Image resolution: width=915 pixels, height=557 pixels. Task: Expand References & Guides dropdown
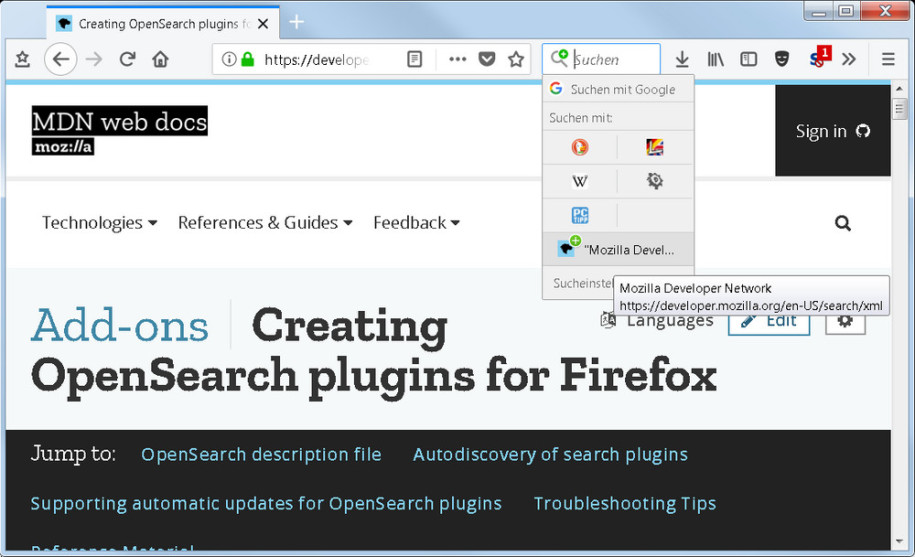265,222
